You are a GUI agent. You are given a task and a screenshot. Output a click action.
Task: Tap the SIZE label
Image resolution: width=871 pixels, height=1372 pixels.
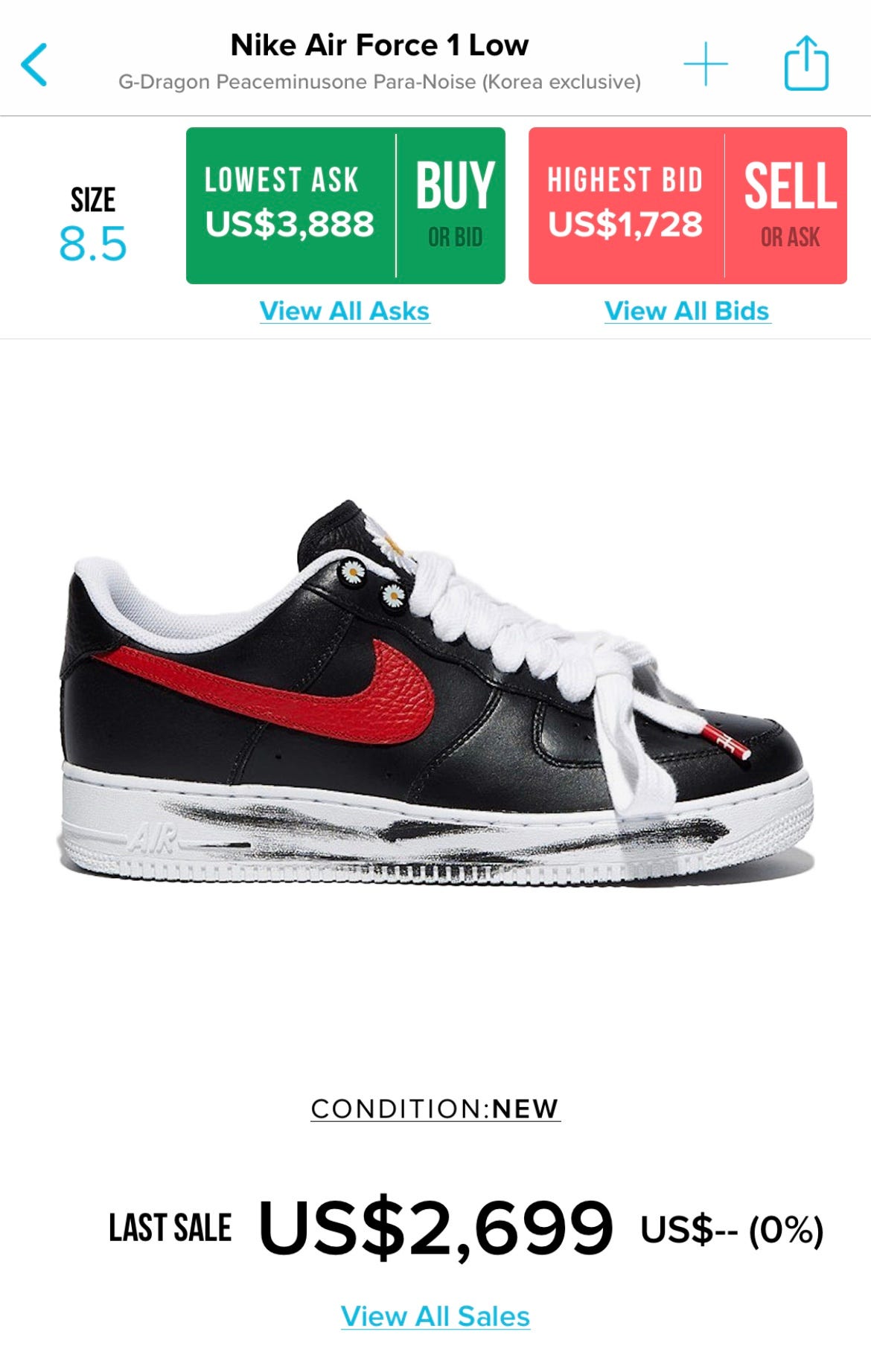tap(93, 200)
